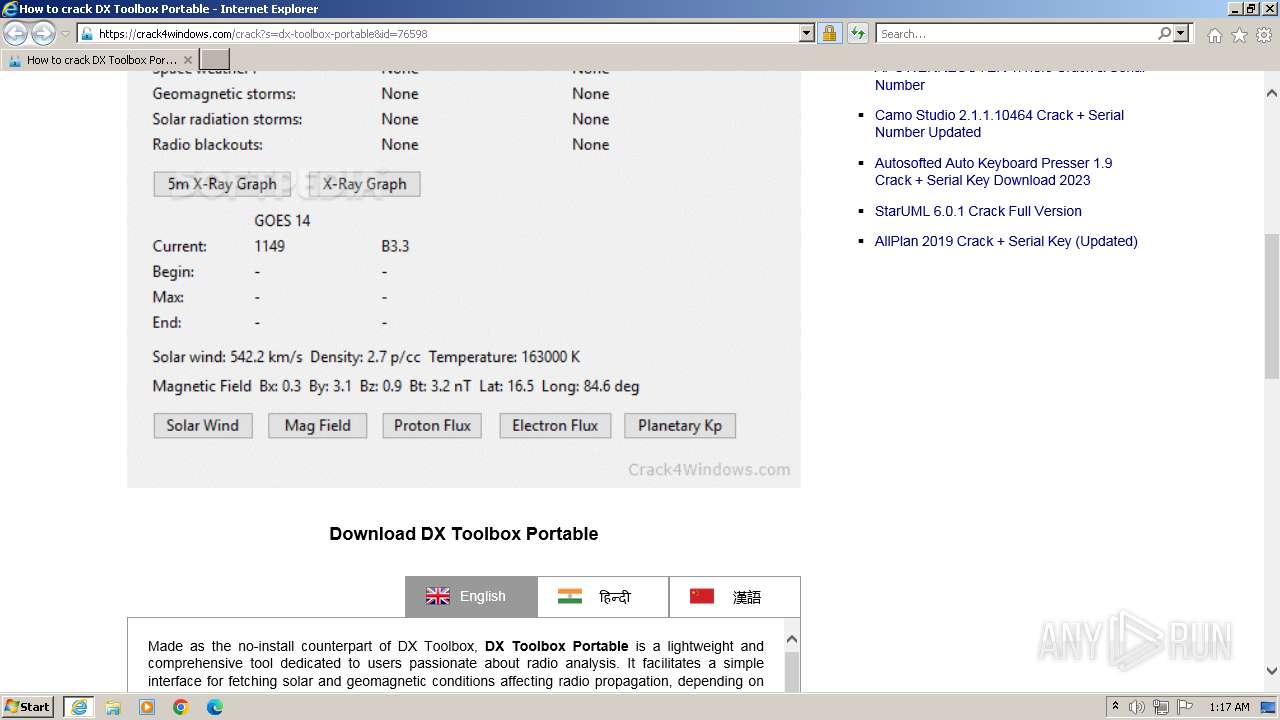View the security lock icon report
The width and height of the screenshot is (1280, 720).
829,33
